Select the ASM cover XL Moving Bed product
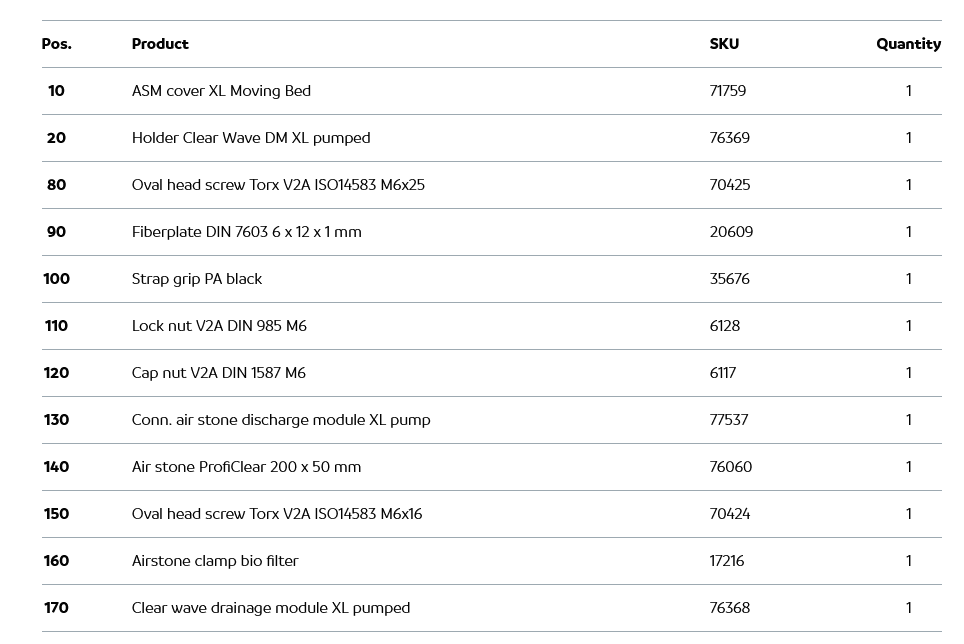This screenshot has width=964, height=644. [221, 91]
